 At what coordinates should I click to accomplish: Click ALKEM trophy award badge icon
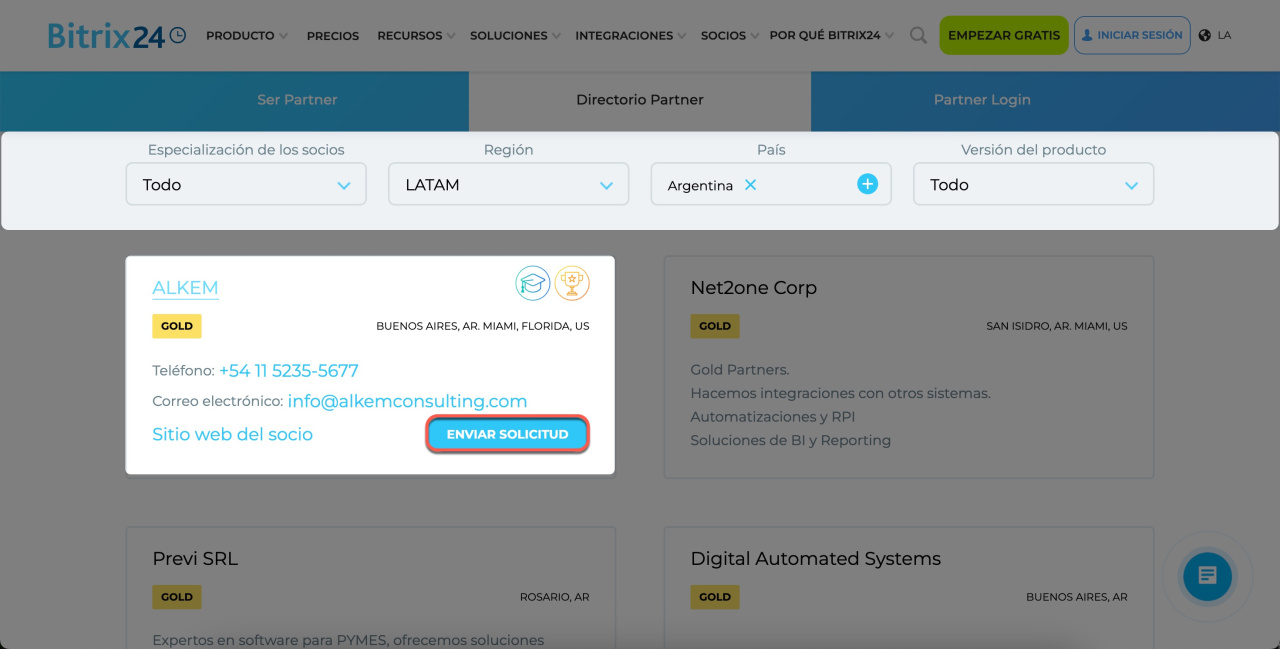click(572, 283)
